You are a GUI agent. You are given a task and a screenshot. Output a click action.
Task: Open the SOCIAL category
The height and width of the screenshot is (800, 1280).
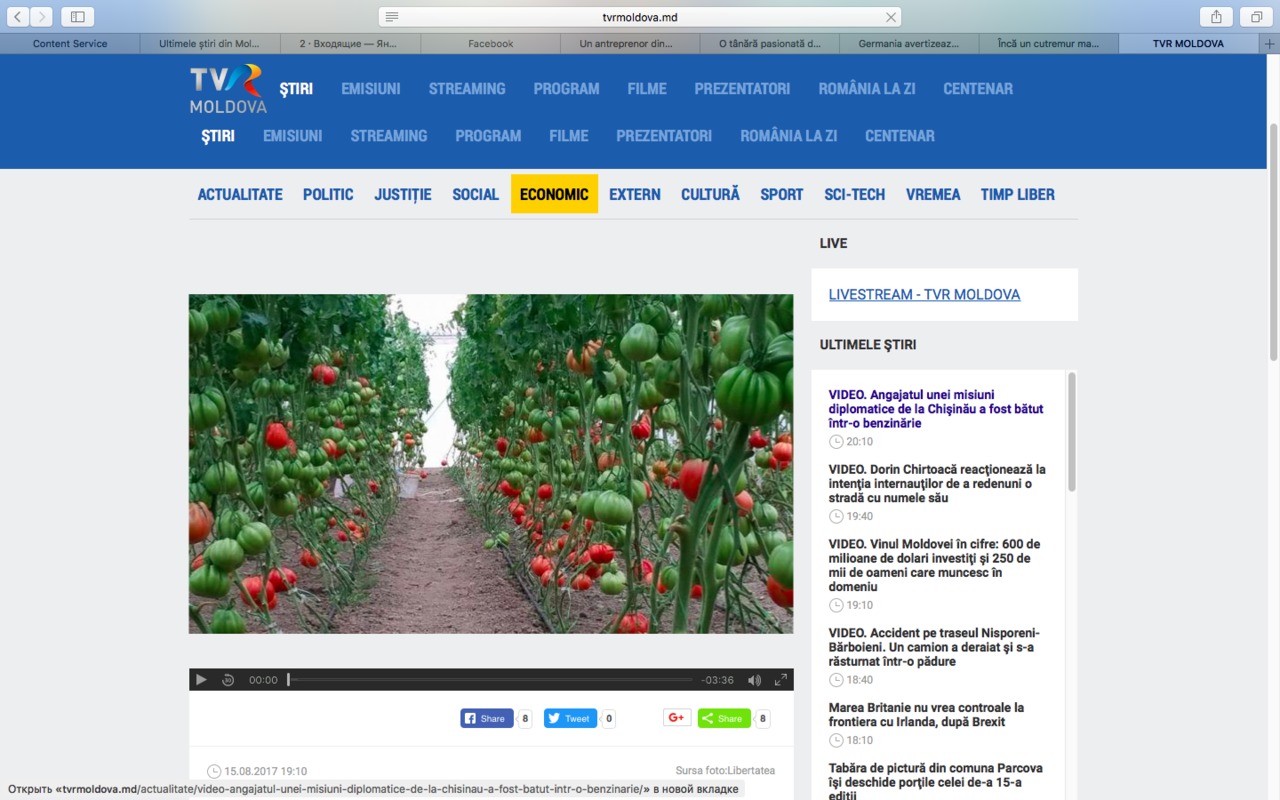pyautogui.click(x=475, y=194)
